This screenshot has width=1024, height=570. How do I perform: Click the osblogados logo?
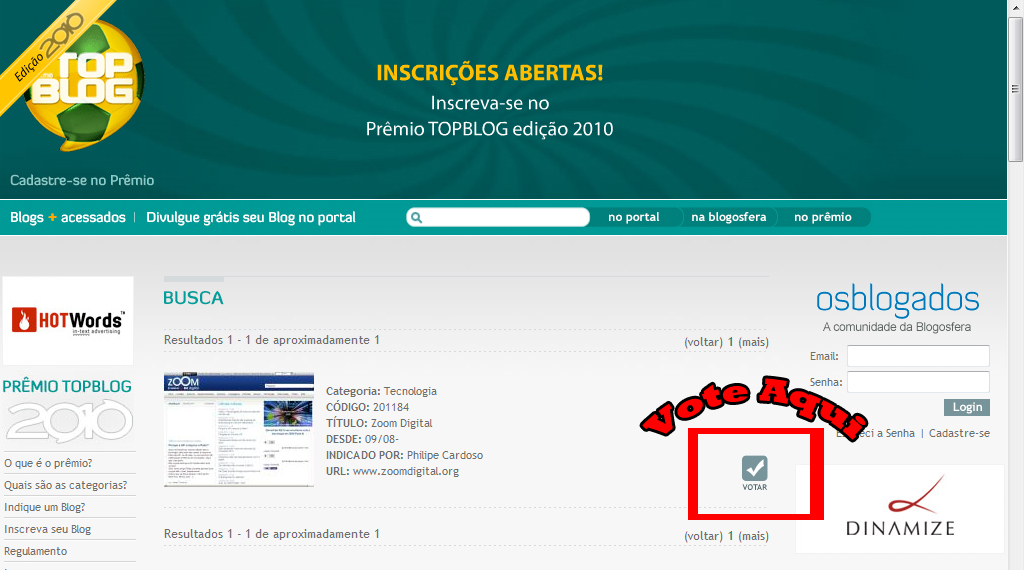pos(897,300)
